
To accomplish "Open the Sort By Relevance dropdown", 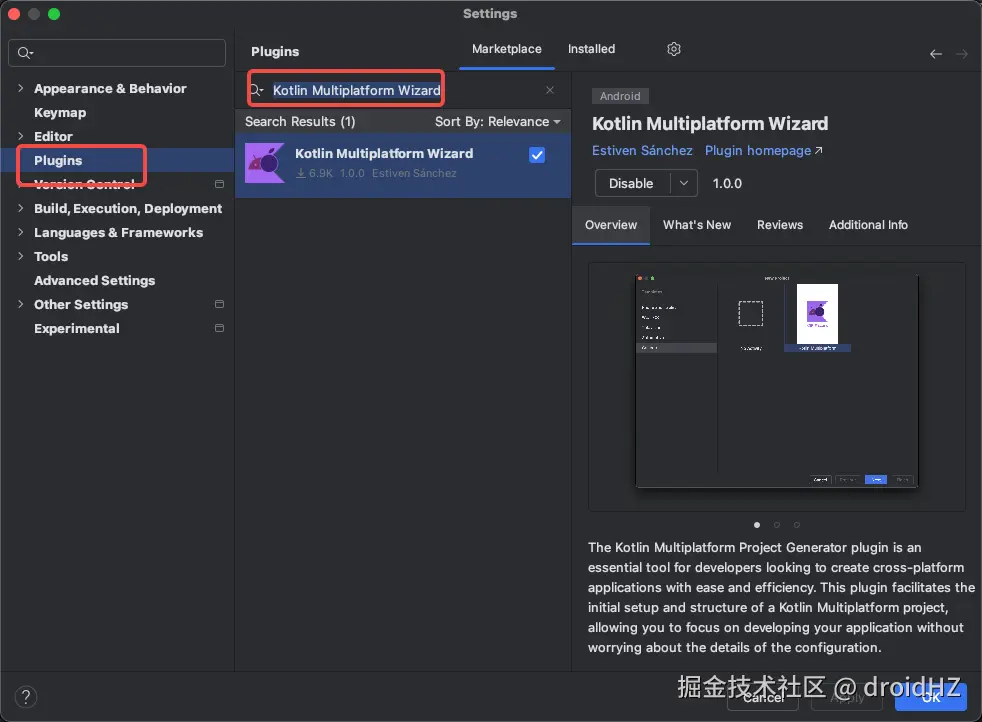I will 497,121.
